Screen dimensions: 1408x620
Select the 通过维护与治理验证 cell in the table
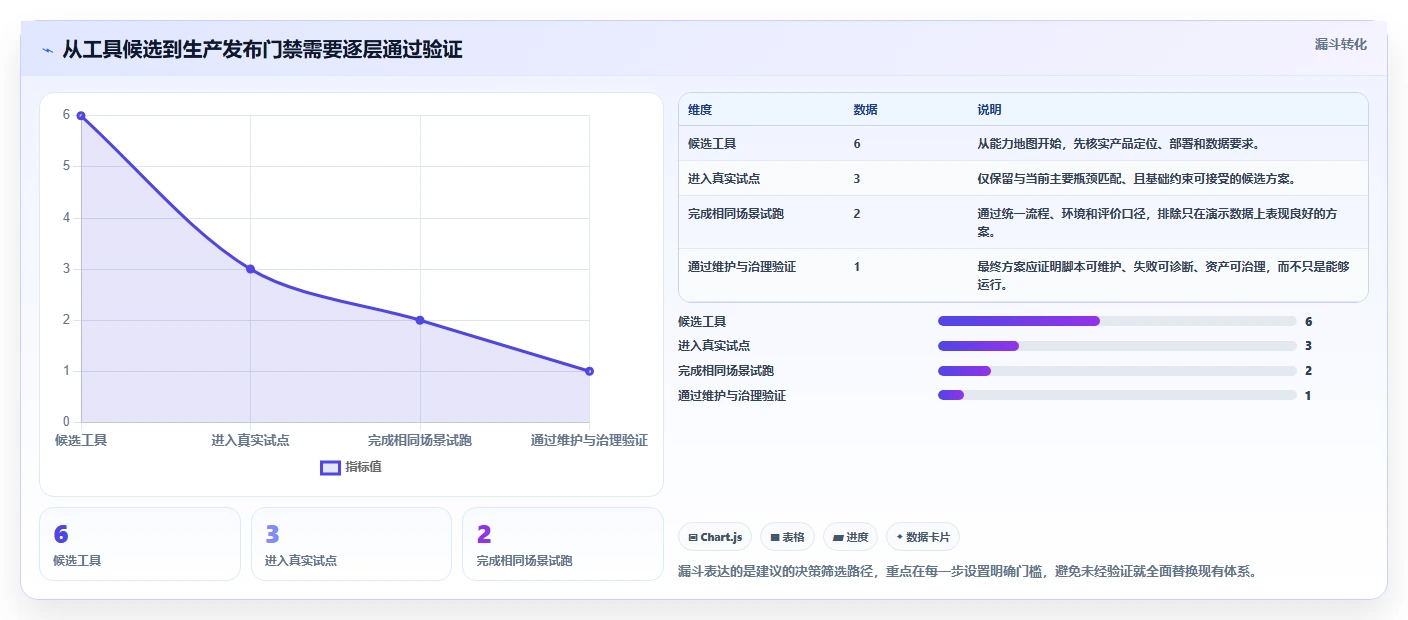click(742, 267)
